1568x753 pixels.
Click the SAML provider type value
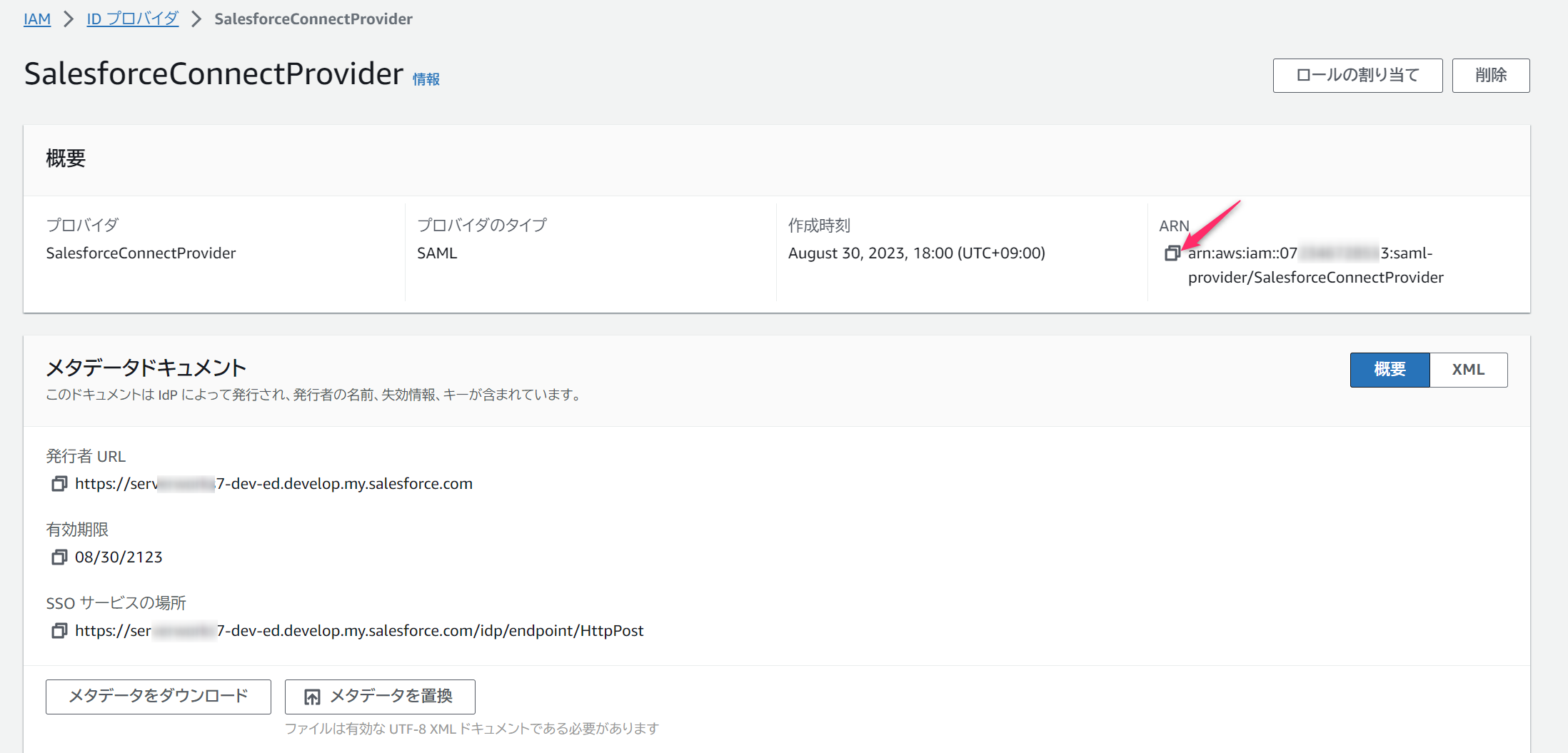tap(437, 253)
